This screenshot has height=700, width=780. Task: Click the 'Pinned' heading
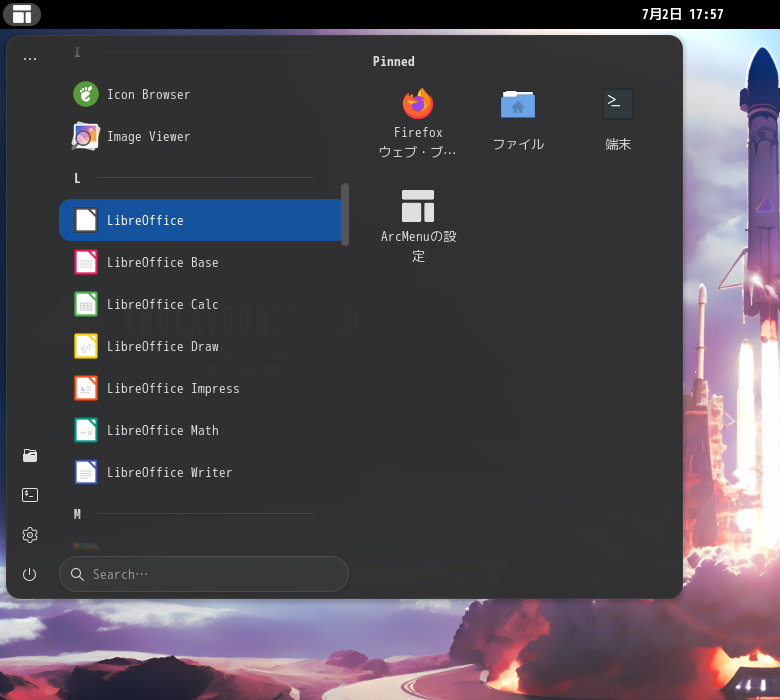(393, 61)
